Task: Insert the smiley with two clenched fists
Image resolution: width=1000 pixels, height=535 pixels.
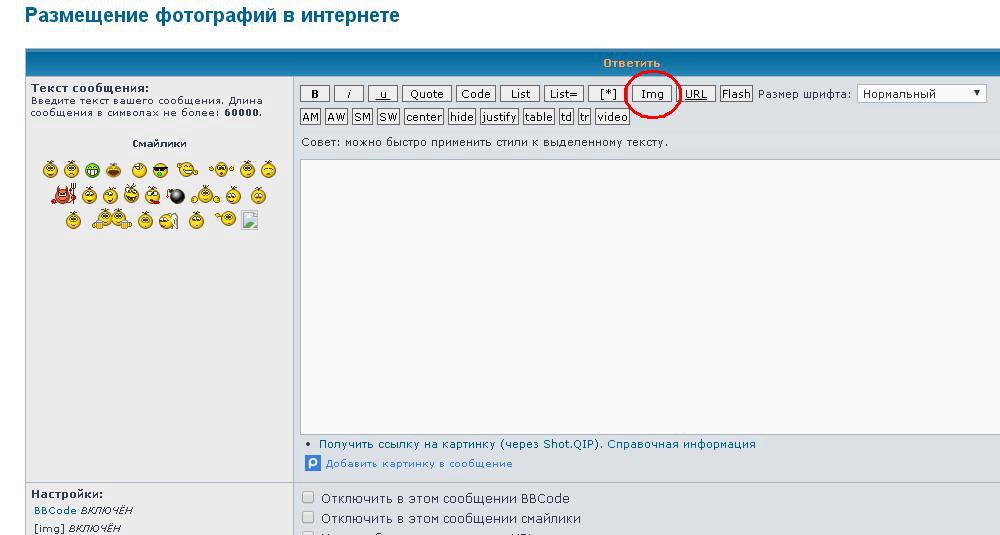Action: click(205, 196)
